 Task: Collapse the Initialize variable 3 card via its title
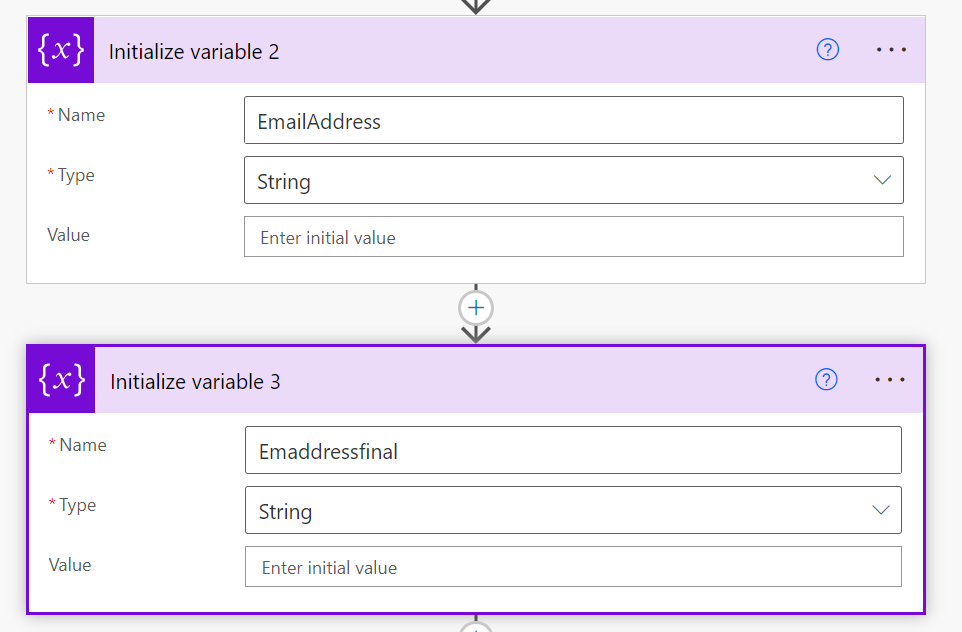195,381
